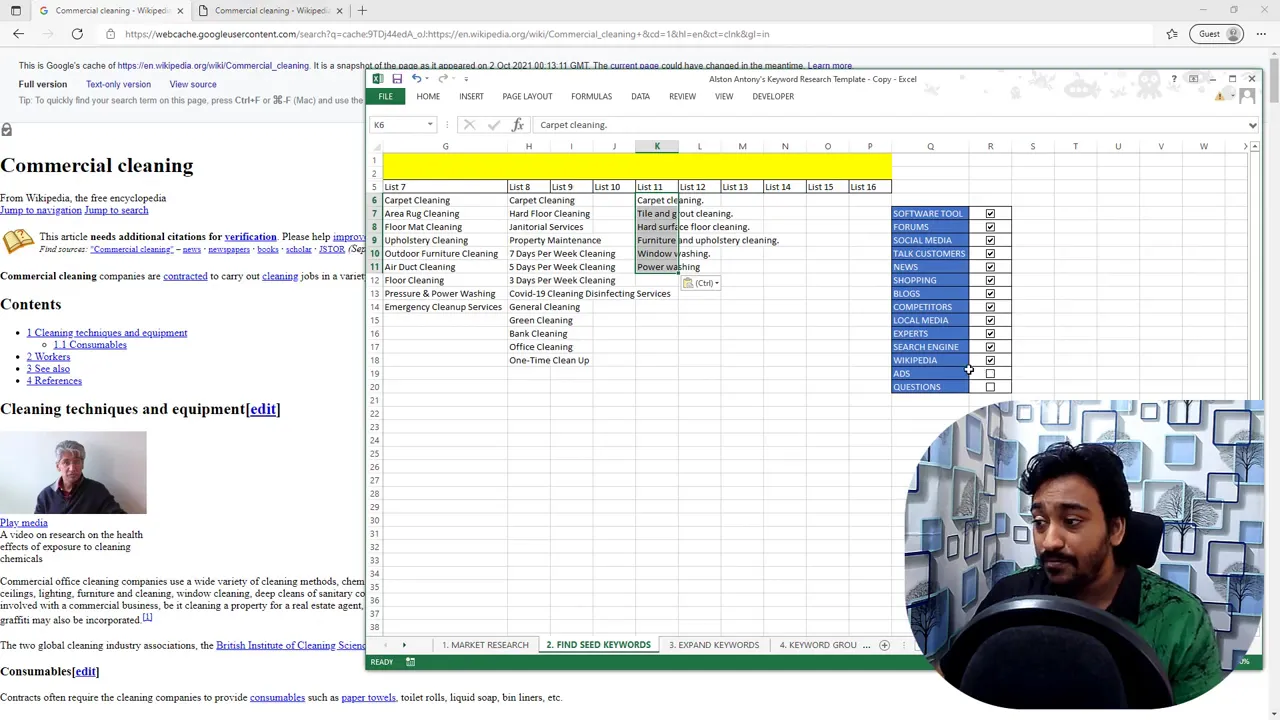The width and height of the screenshot is (1280, 720).
Task: Uncheck the SOFTWARE TOOL checkbox
Action: tap(990, 213)
